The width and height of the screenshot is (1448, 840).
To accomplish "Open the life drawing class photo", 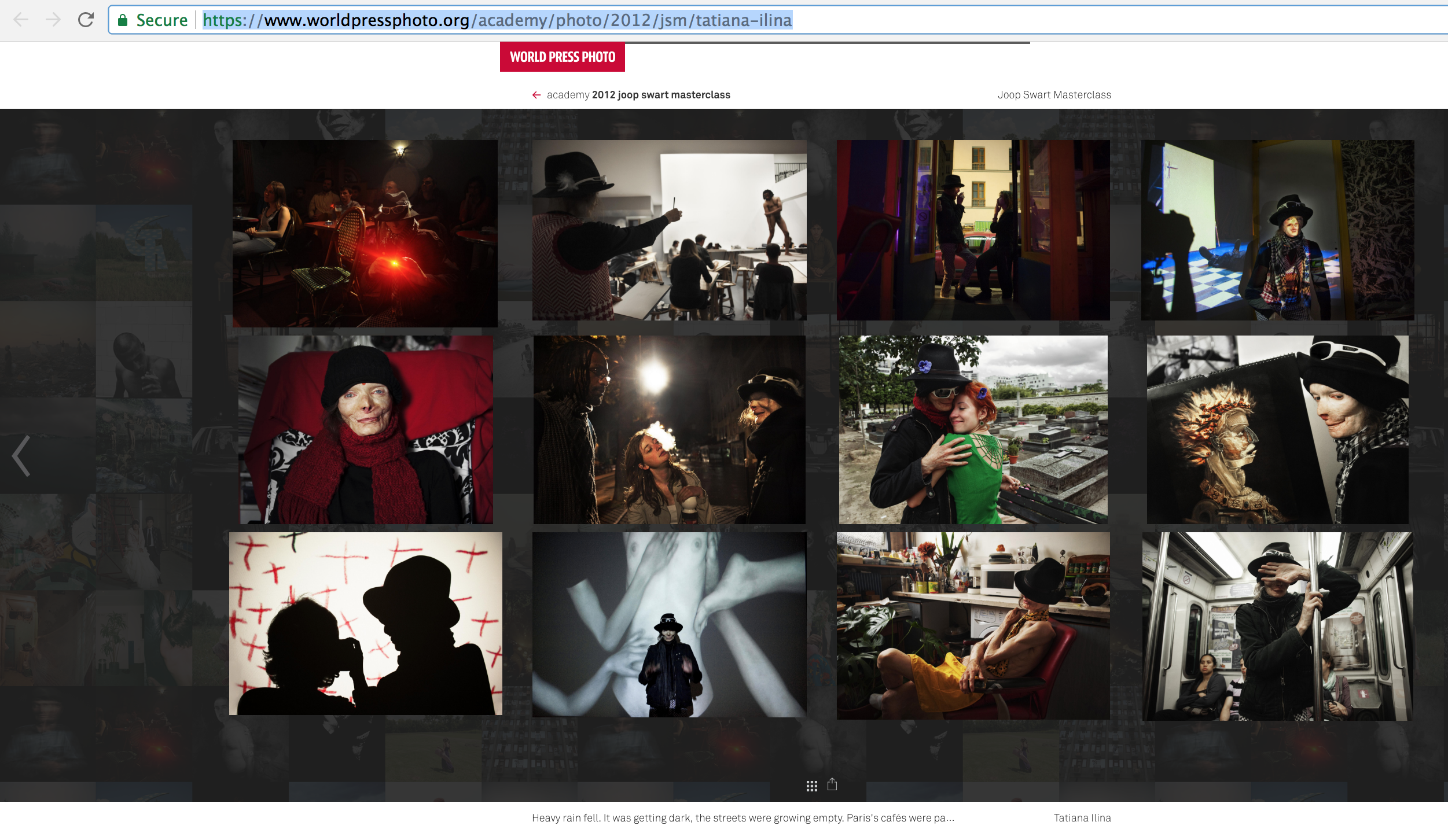I will 670,230.
